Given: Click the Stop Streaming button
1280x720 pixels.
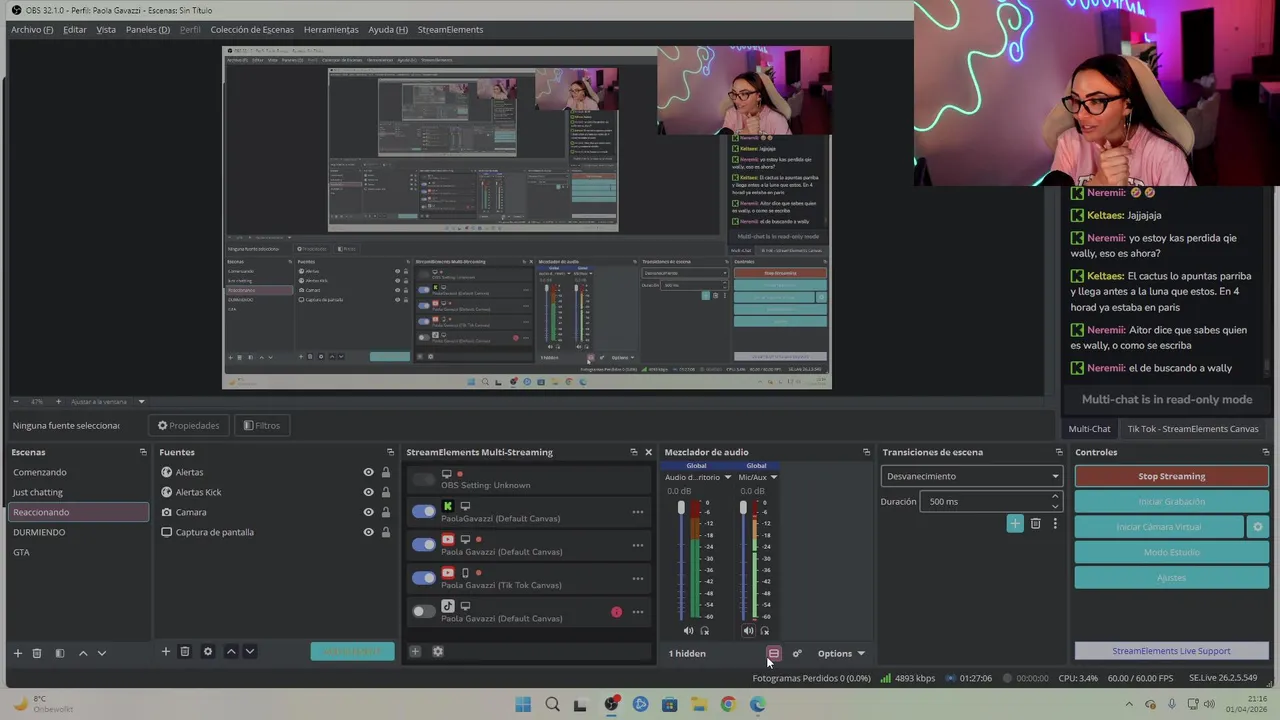Looking at the screenshot, I should pyautogui.click(x=1171, y=476).
